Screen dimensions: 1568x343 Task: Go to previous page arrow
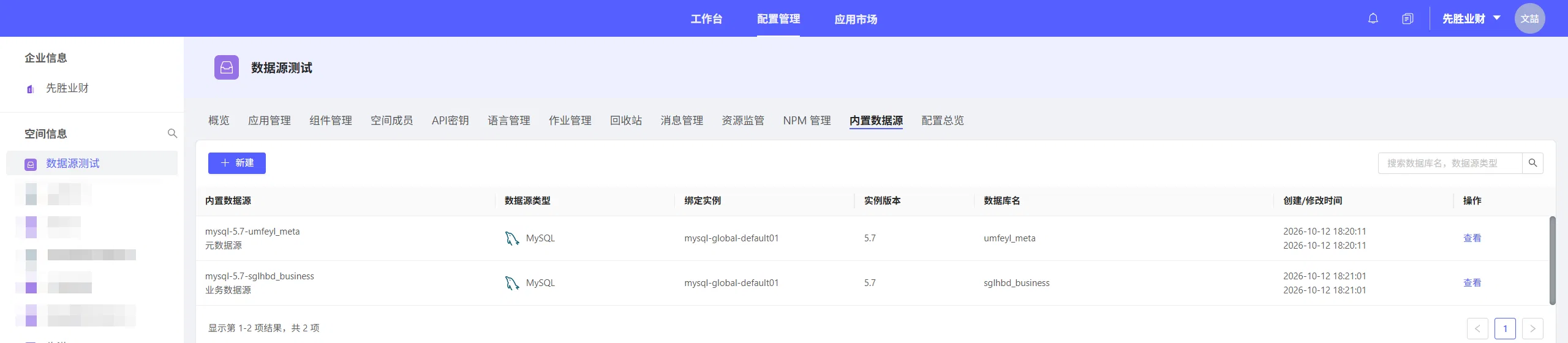[1477, 329]
